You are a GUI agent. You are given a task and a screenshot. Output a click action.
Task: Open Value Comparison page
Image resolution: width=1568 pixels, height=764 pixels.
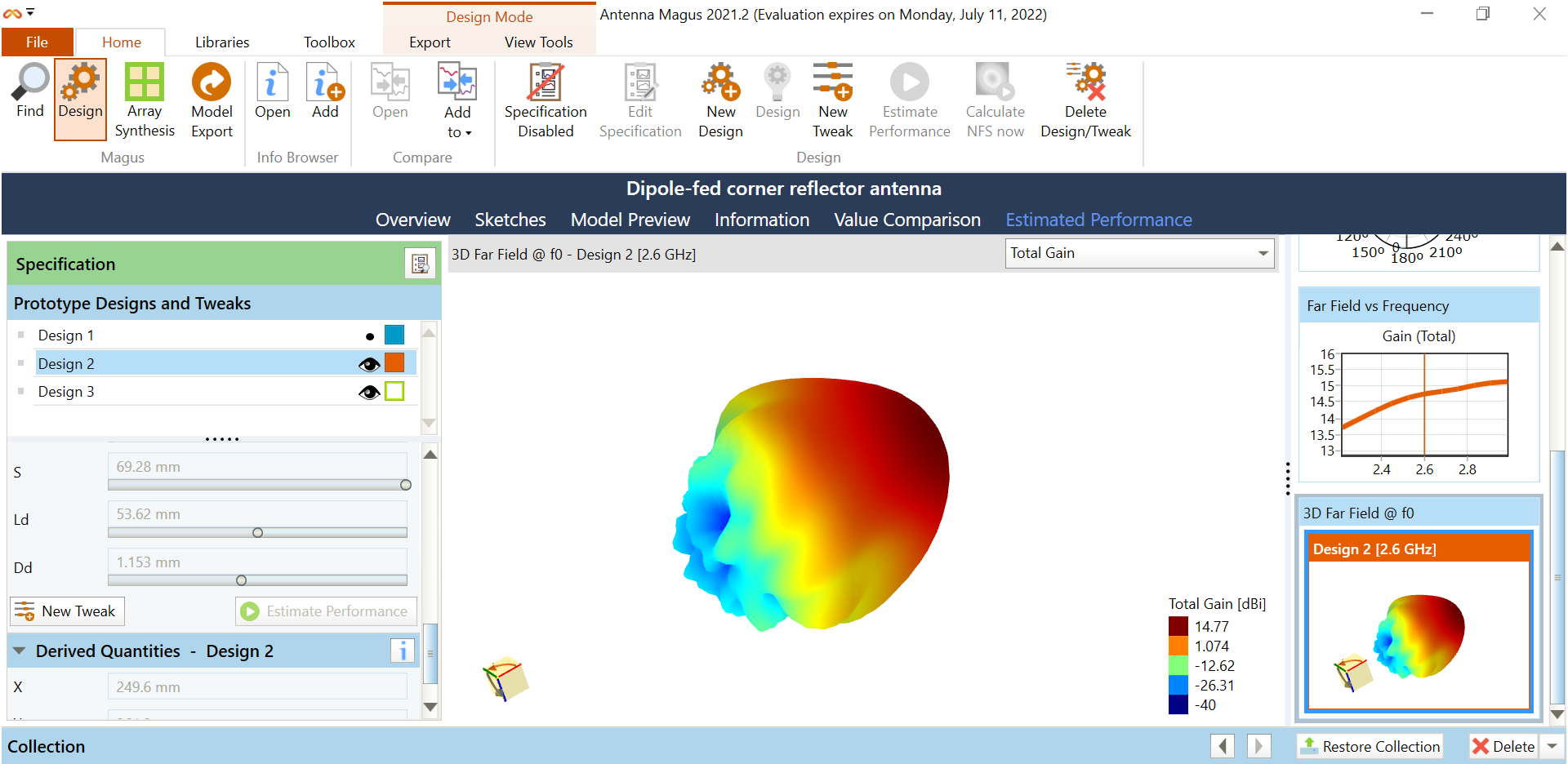pyautogui.click(x=907, y=220)
